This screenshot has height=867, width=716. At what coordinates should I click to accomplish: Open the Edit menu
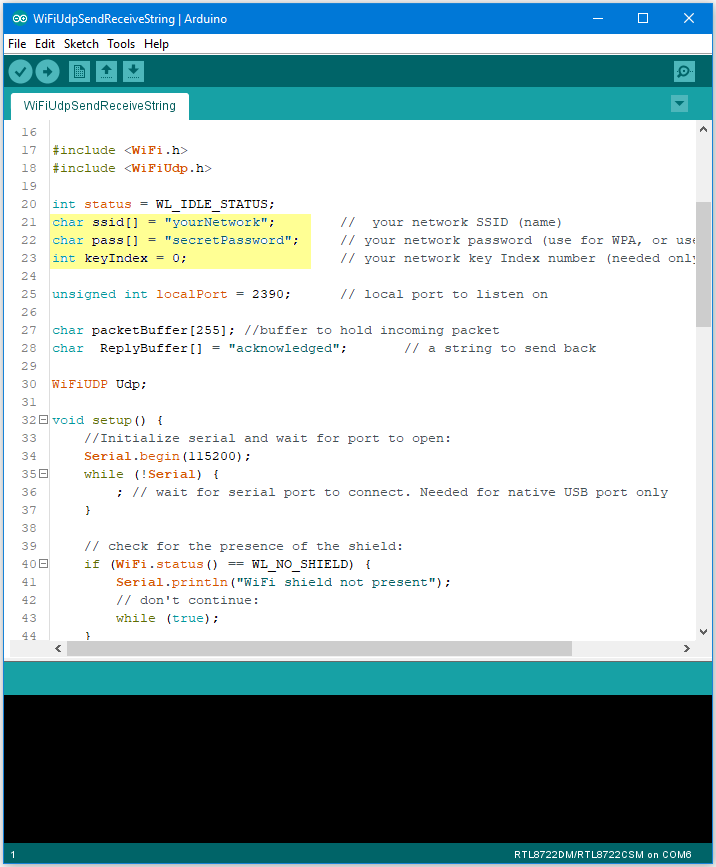click(45, 44)
